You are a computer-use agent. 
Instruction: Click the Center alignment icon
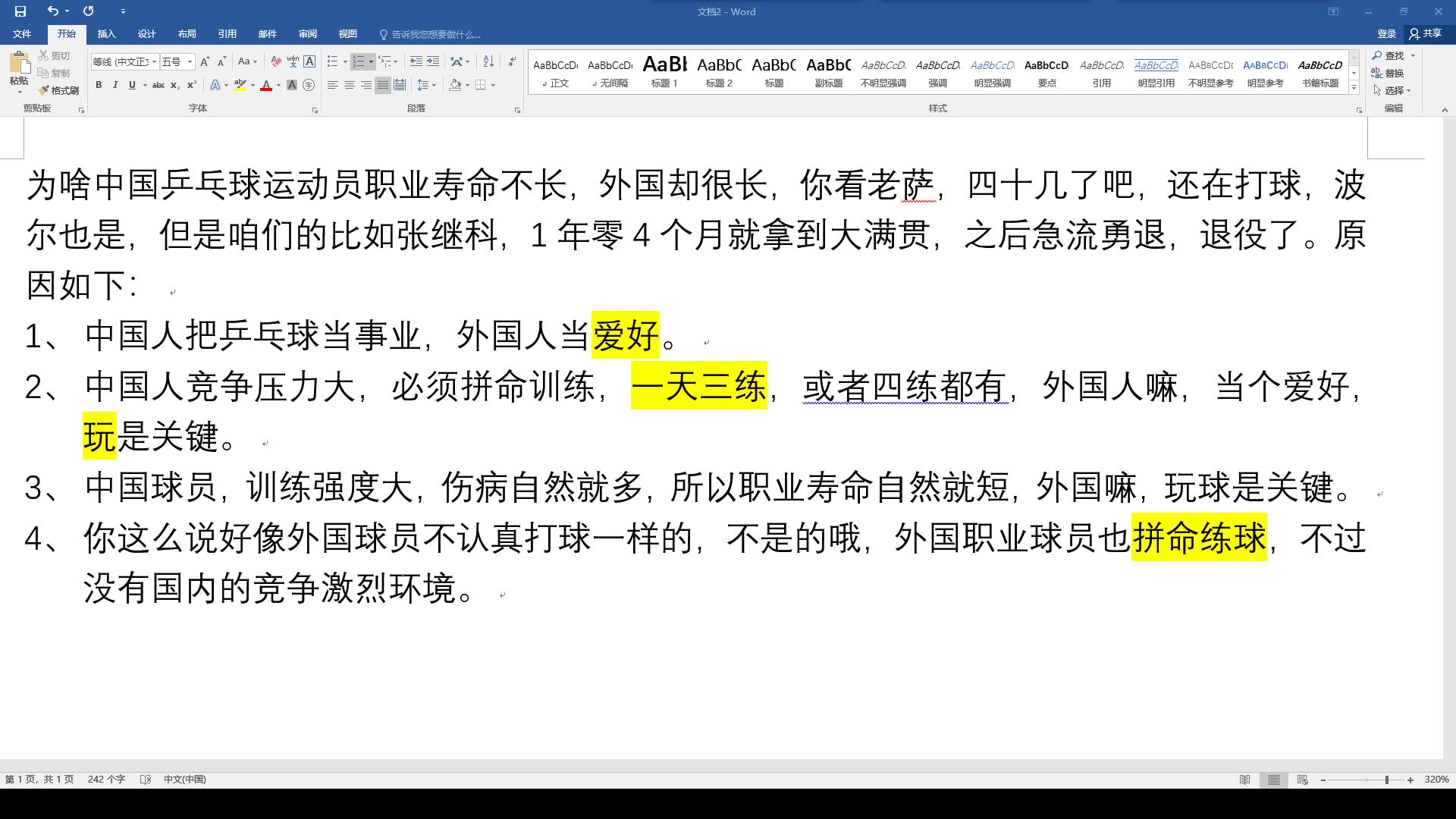coord(350,85)
